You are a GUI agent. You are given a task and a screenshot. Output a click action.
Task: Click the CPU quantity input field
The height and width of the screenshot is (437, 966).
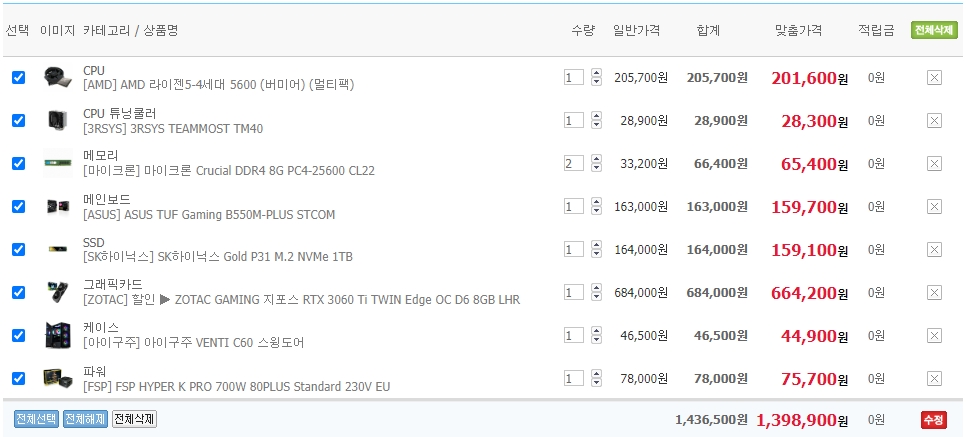(574, 78)
